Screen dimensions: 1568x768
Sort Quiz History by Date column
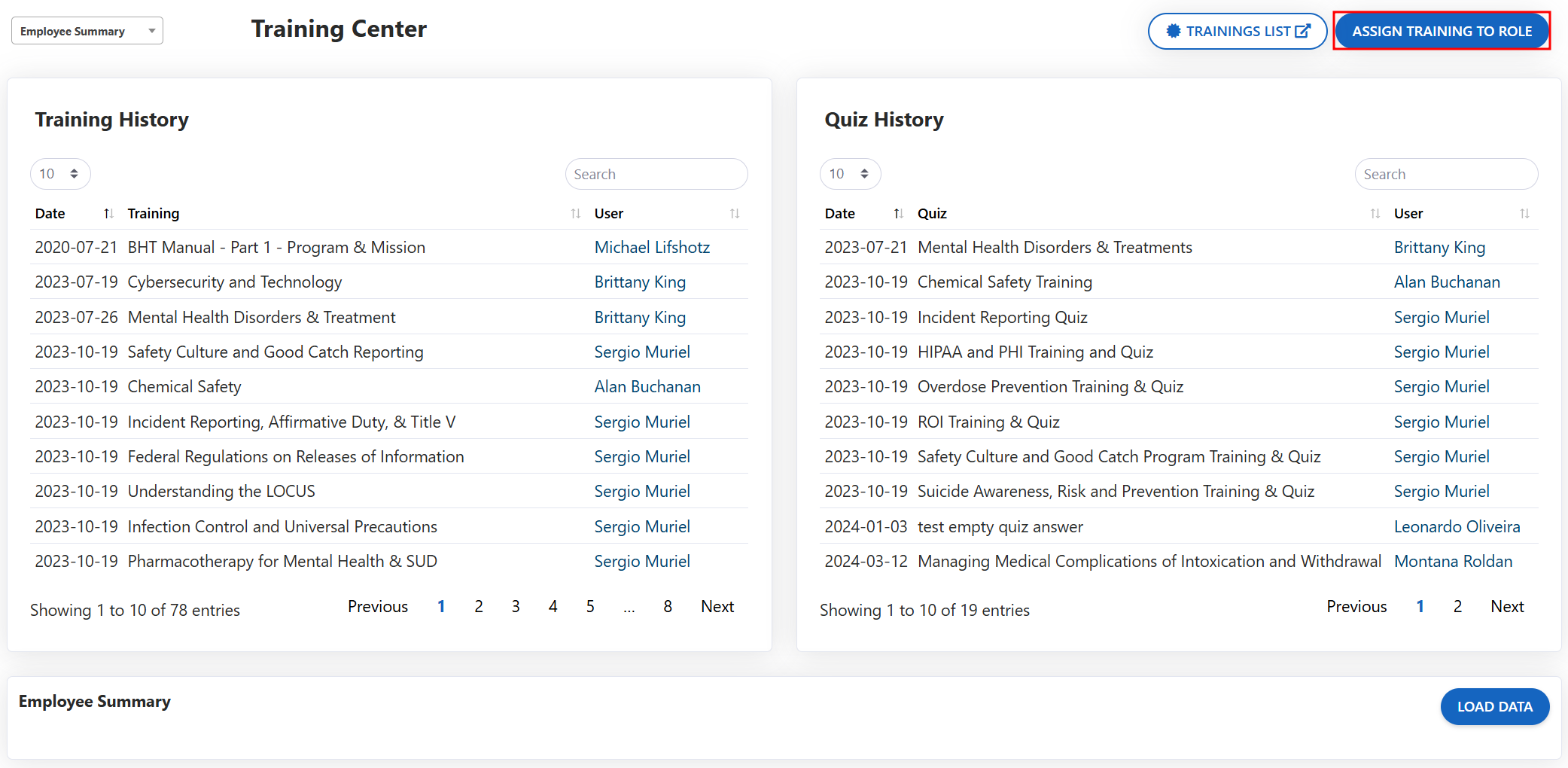[x=863, y=214]
